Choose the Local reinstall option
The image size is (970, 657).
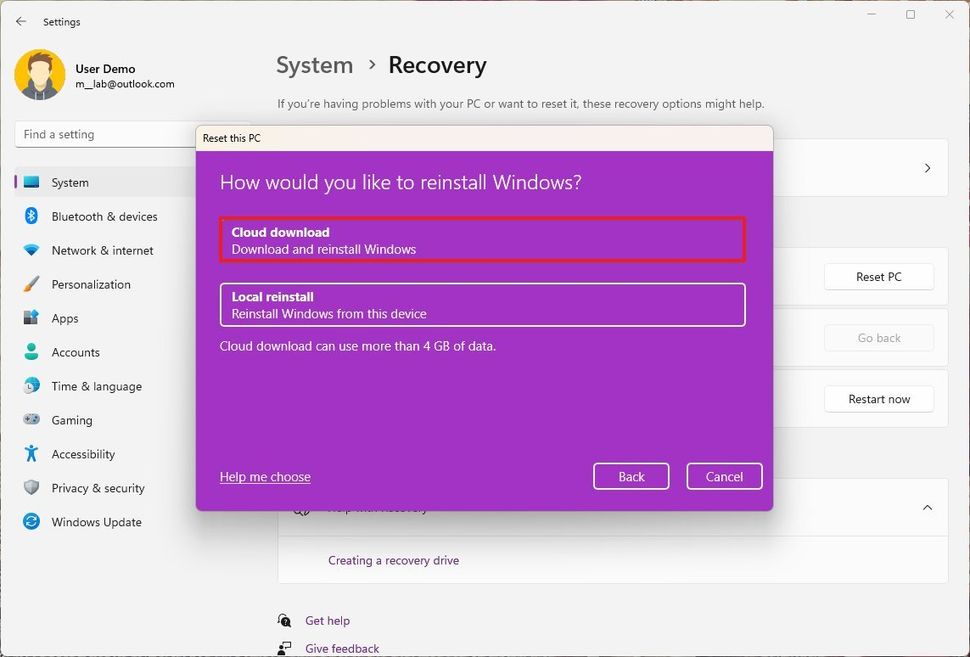[x=482, y=305]
